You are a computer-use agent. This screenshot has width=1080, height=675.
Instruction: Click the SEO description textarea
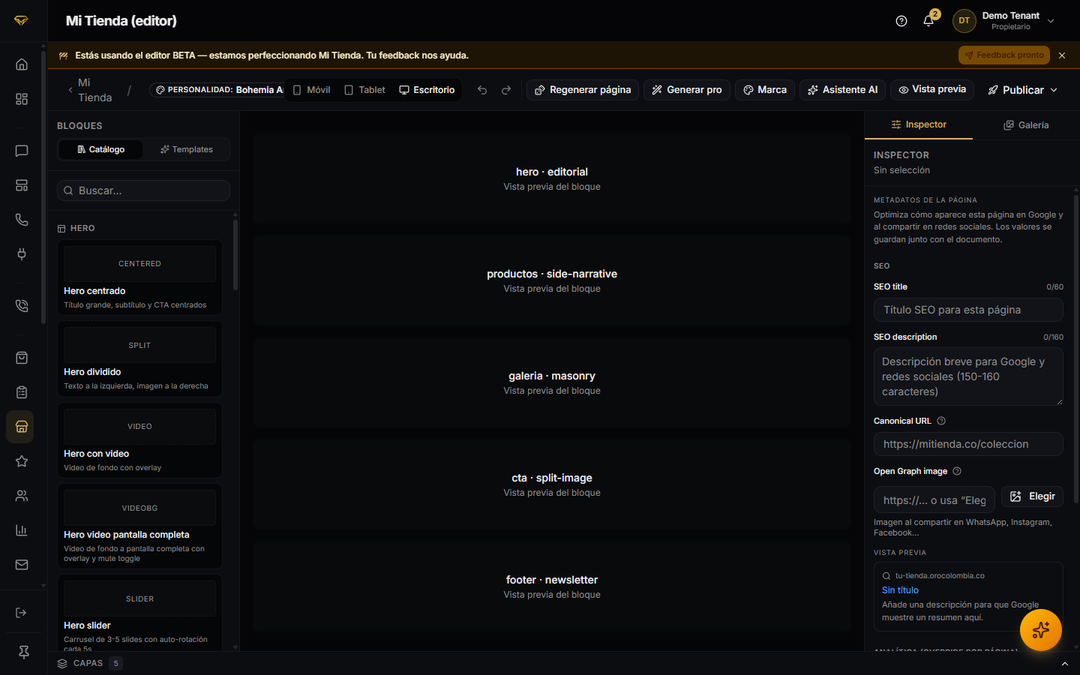click(x=968, y=377)
